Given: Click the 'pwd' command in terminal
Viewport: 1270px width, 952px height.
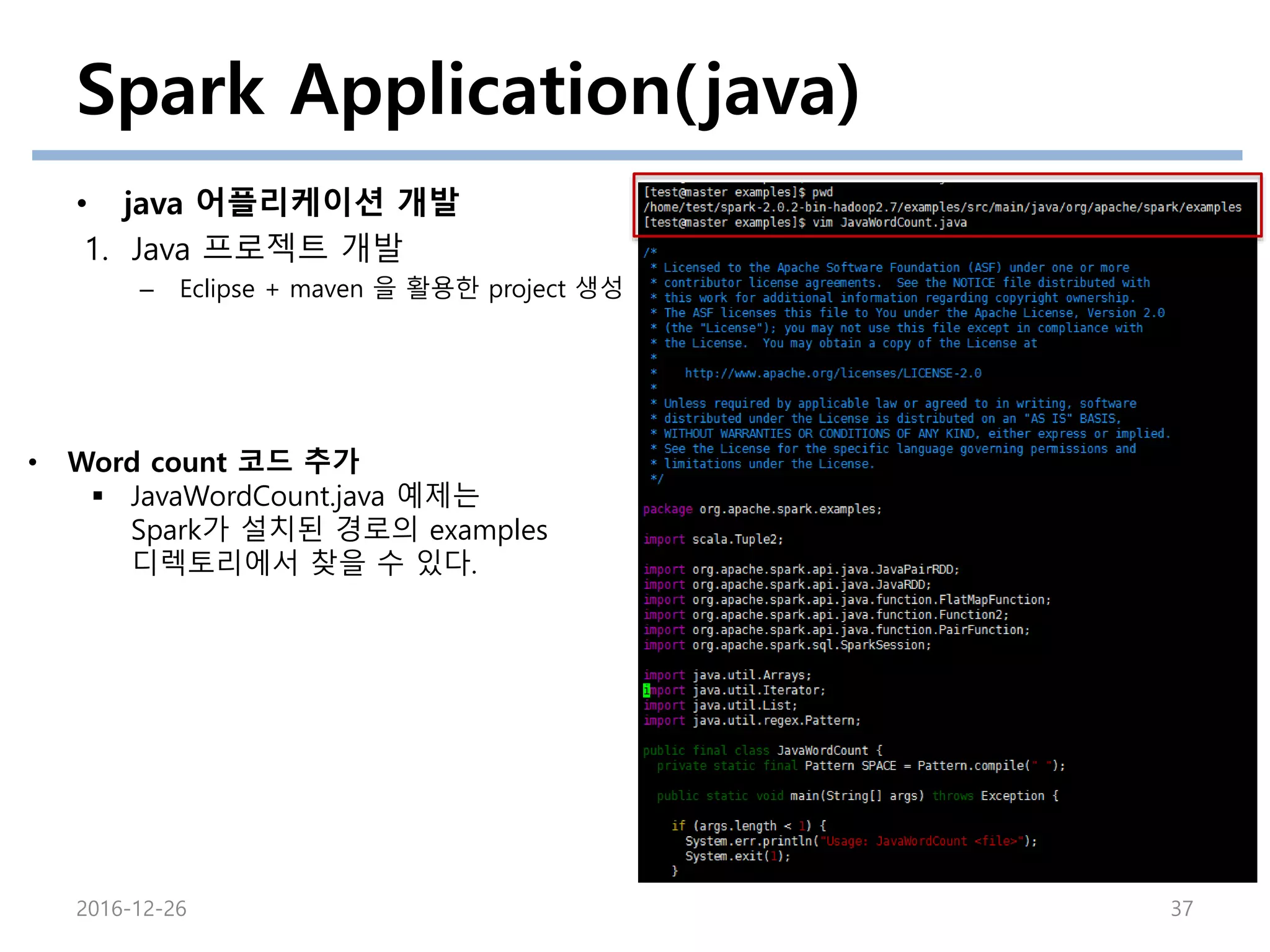Looking at the screenshot, I should (x=822, y=192).
